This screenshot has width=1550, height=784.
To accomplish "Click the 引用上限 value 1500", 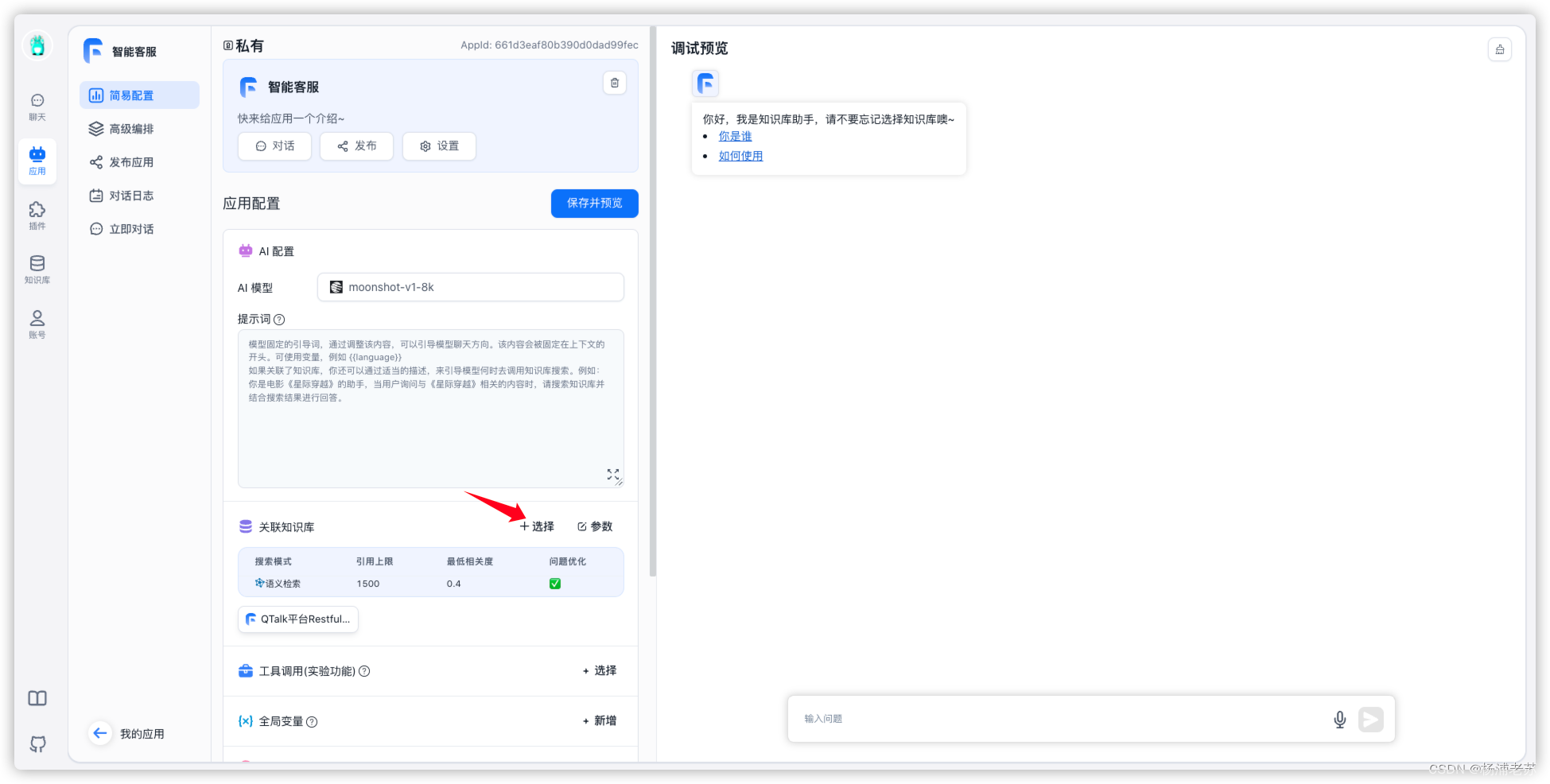I will (368, 584).
